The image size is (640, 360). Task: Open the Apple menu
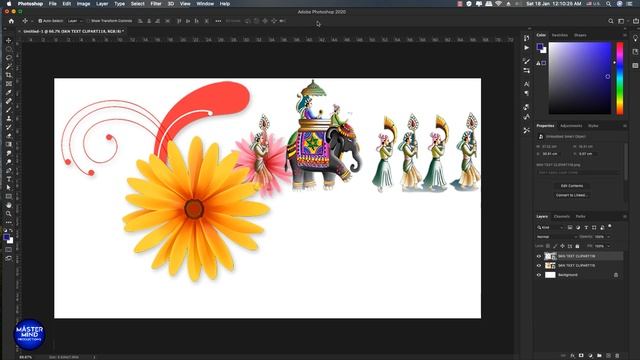[9, 4]
